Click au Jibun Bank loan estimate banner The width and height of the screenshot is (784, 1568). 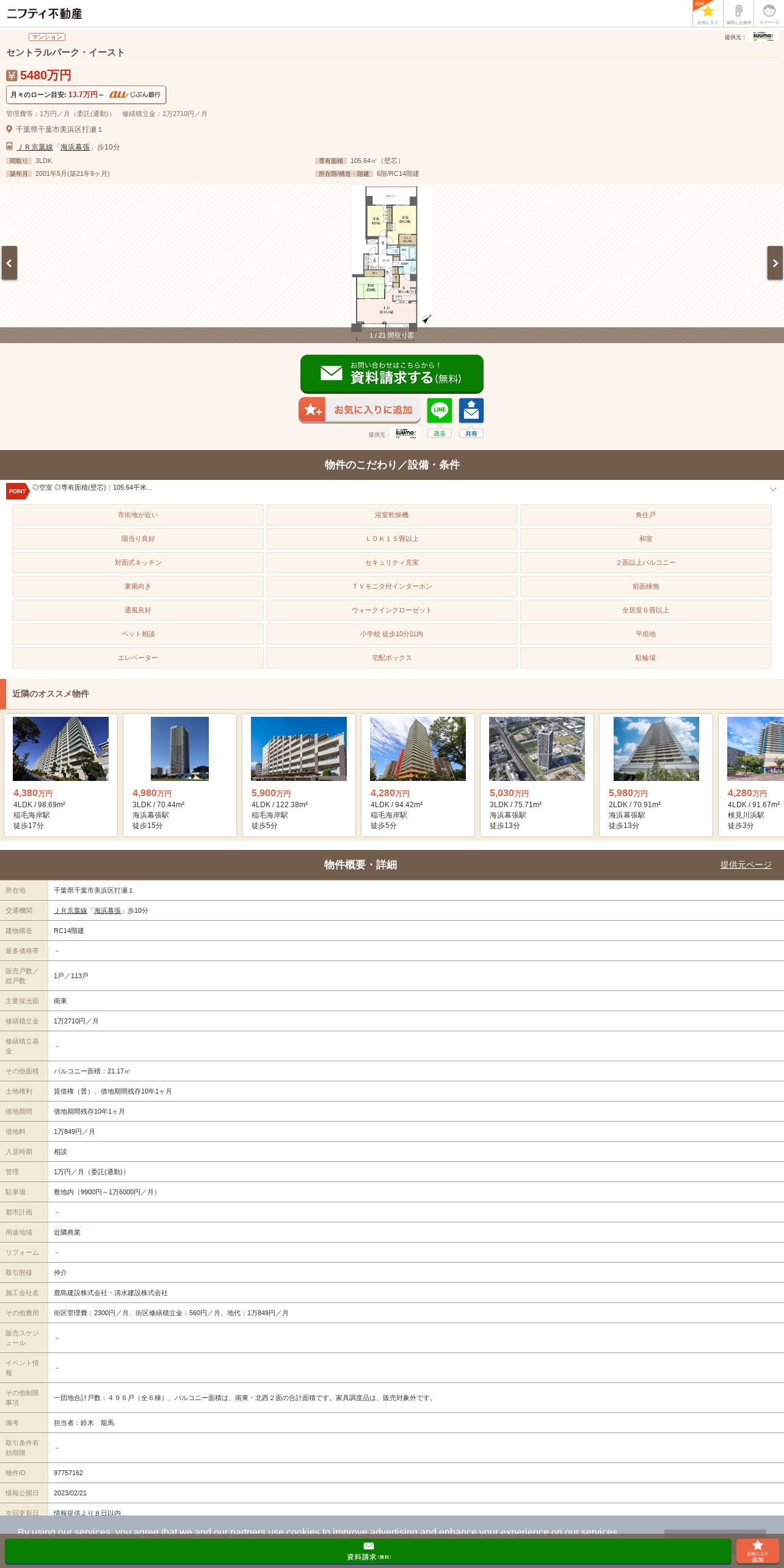86,95
